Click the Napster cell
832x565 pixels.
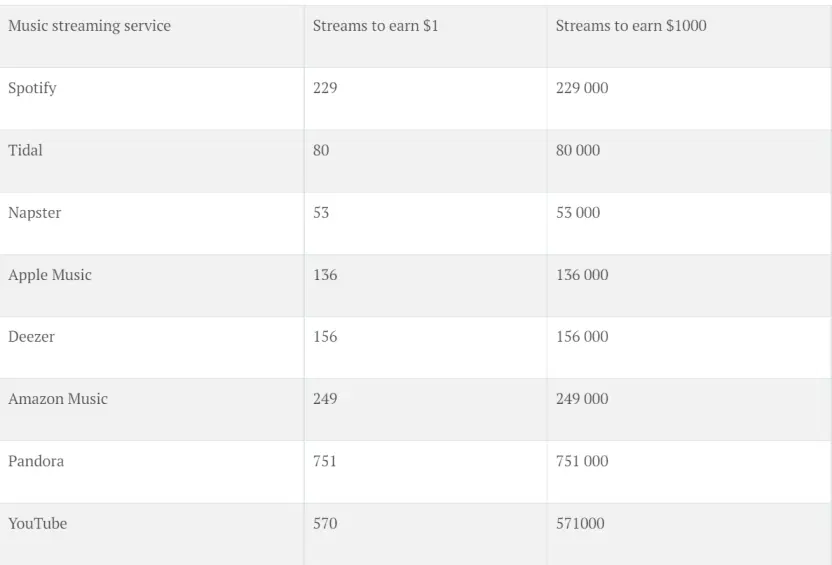click(34, 213)
